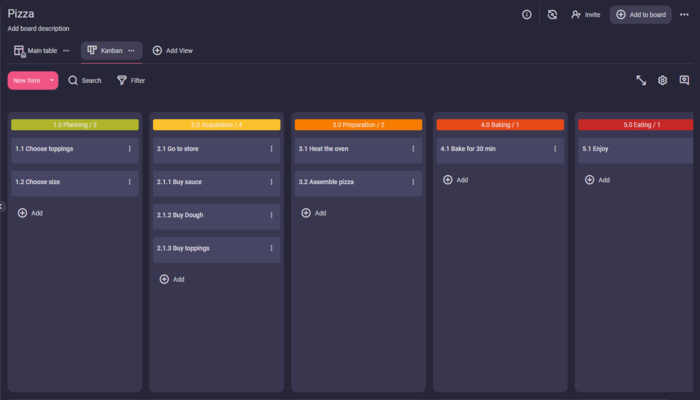Open the three-dot menu on Choose toppings
700x400 pixels.
(129, 149)
